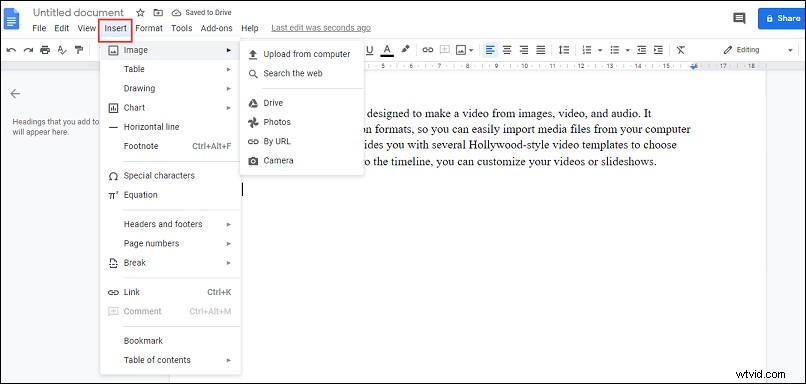This screenshot has height=384, width=806.
Task: Expand Table of contents submenu
Action: tap(170, 360)
